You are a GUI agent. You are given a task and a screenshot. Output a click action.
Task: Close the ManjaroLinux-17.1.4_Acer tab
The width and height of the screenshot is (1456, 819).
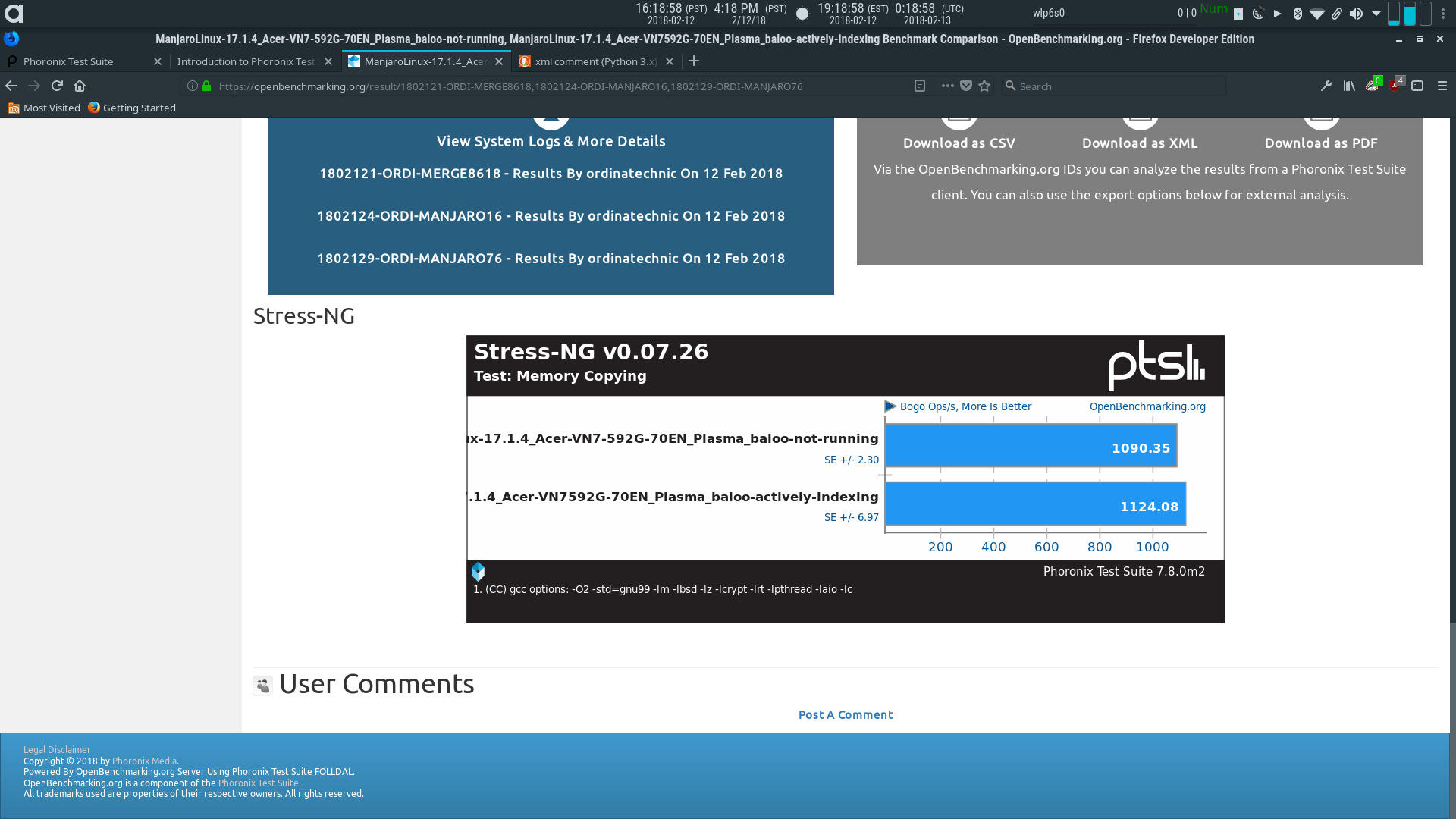tap(499, 61)
